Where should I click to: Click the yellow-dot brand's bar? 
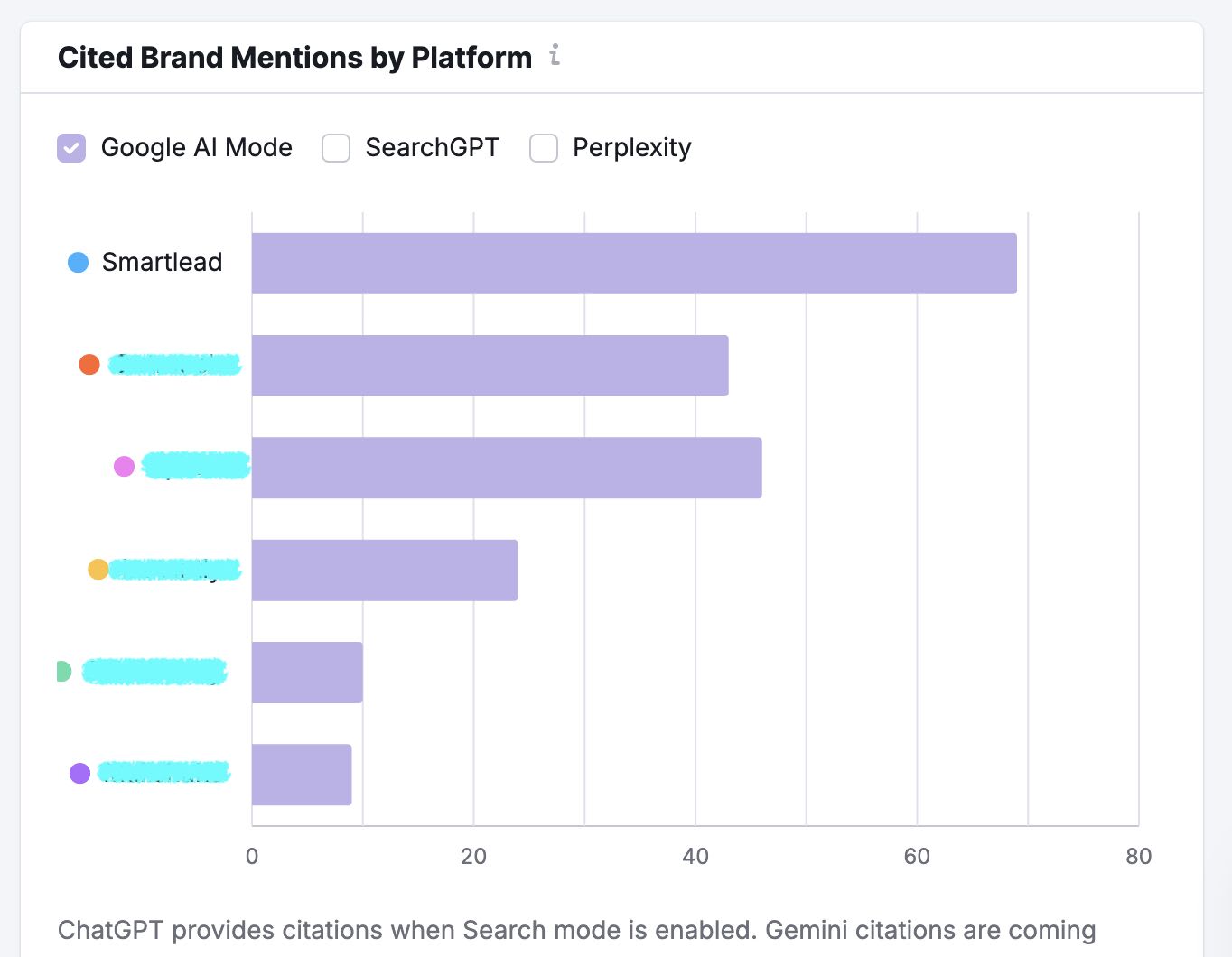(385, 571)
